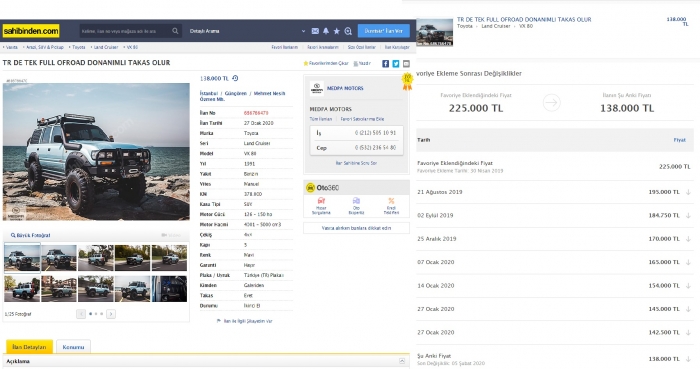Click the search input field

[x=125, y=31]
